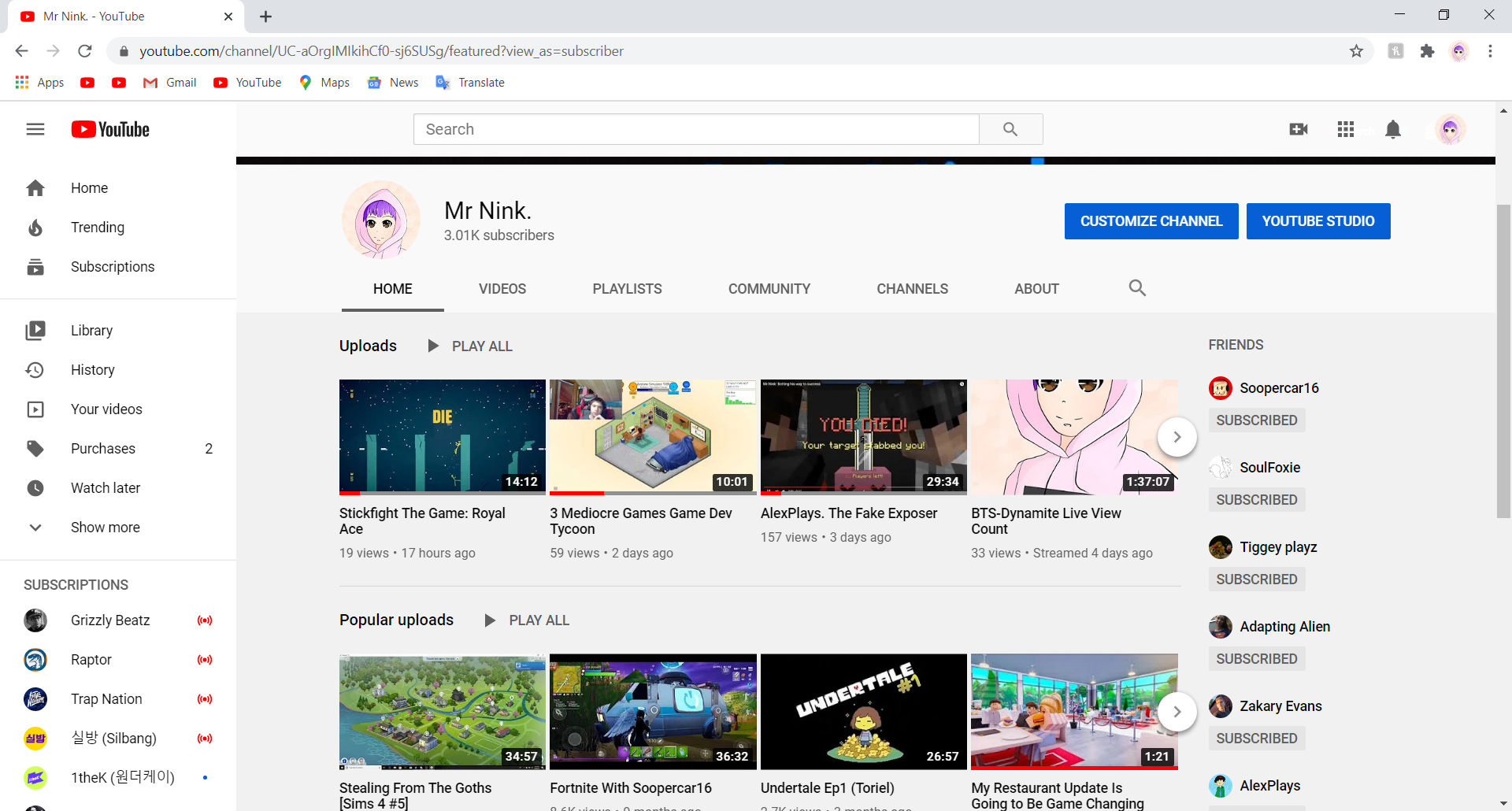Expand Show more in the sidebar
Viewport: 1512px width, 811px height.
click(118, 528)
